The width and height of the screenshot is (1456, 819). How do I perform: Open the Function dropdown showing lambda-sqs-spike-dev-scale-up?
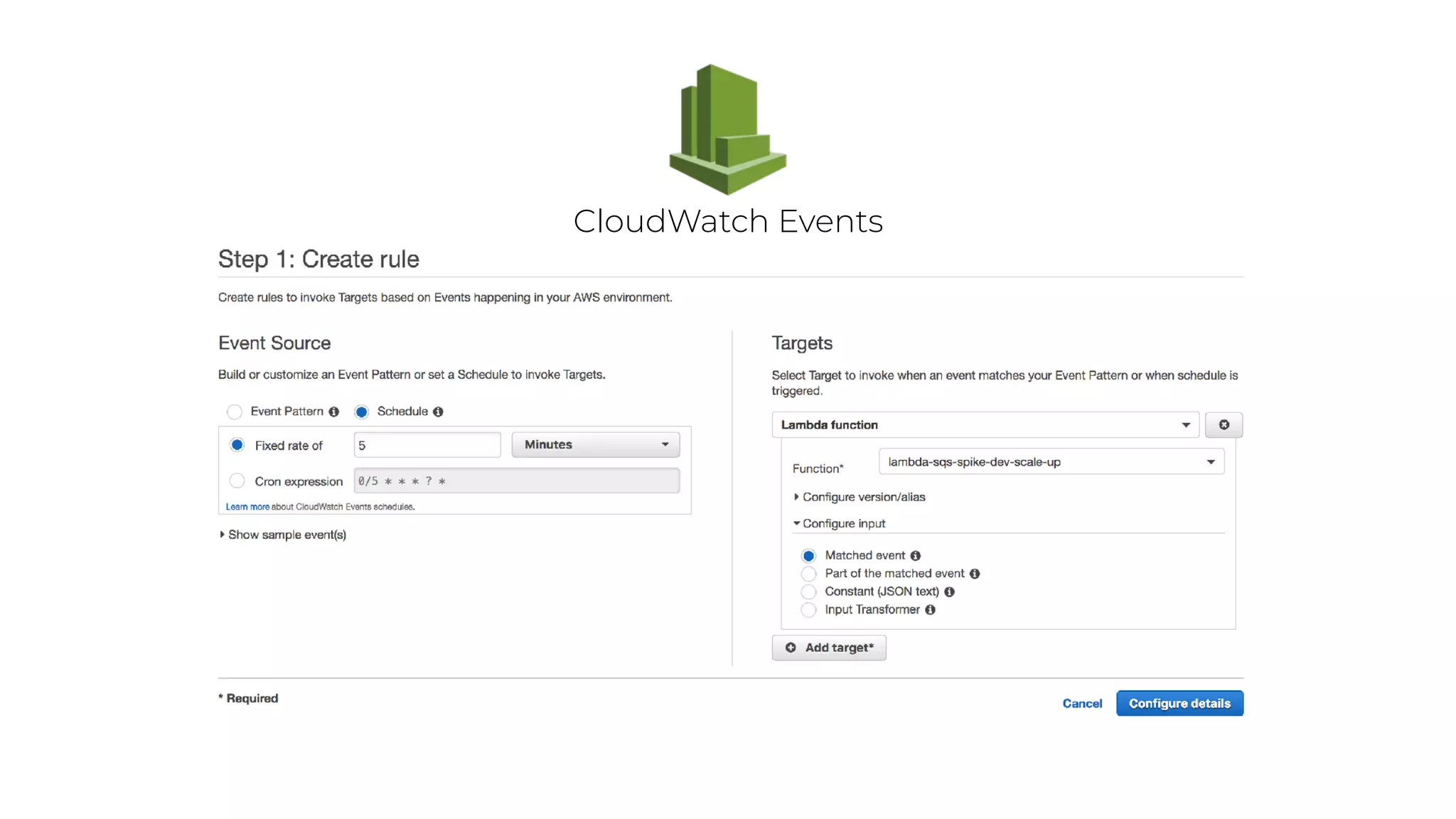click(1051, 461)
